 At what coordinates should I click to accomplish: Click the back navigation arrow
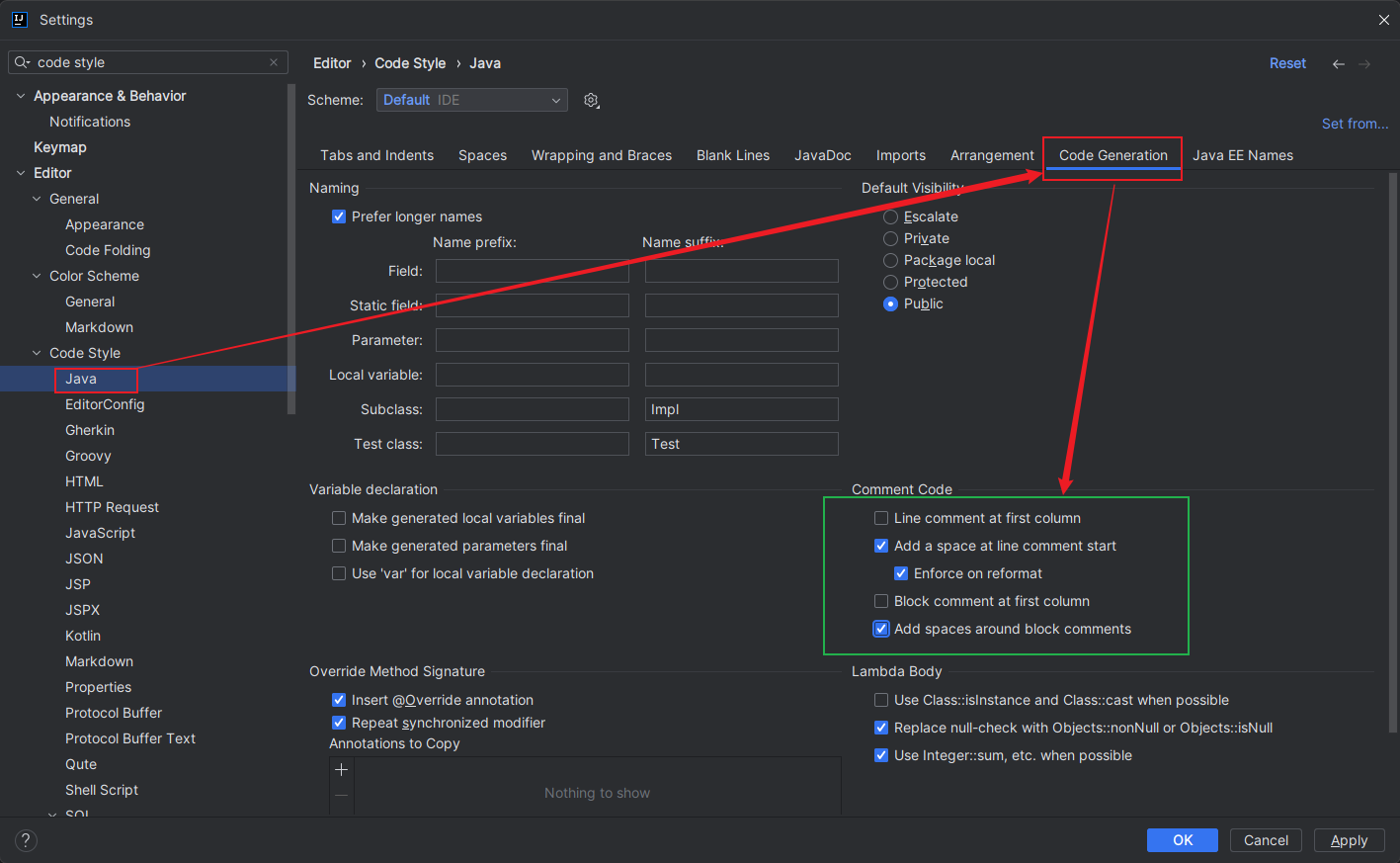tap(1338, 63)
